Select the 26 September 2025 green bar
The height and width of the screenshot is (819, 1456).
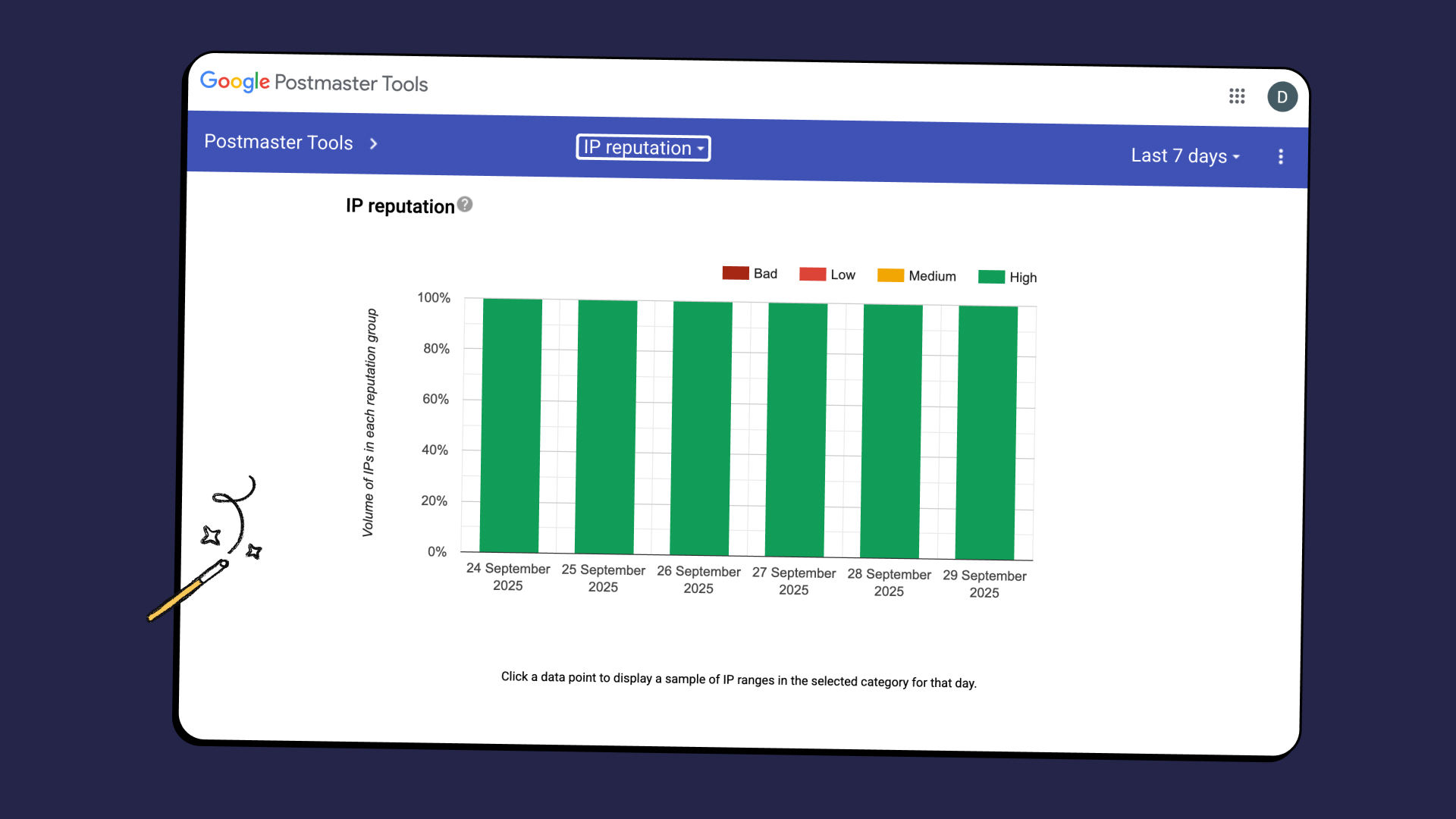(x=701, y=428)
